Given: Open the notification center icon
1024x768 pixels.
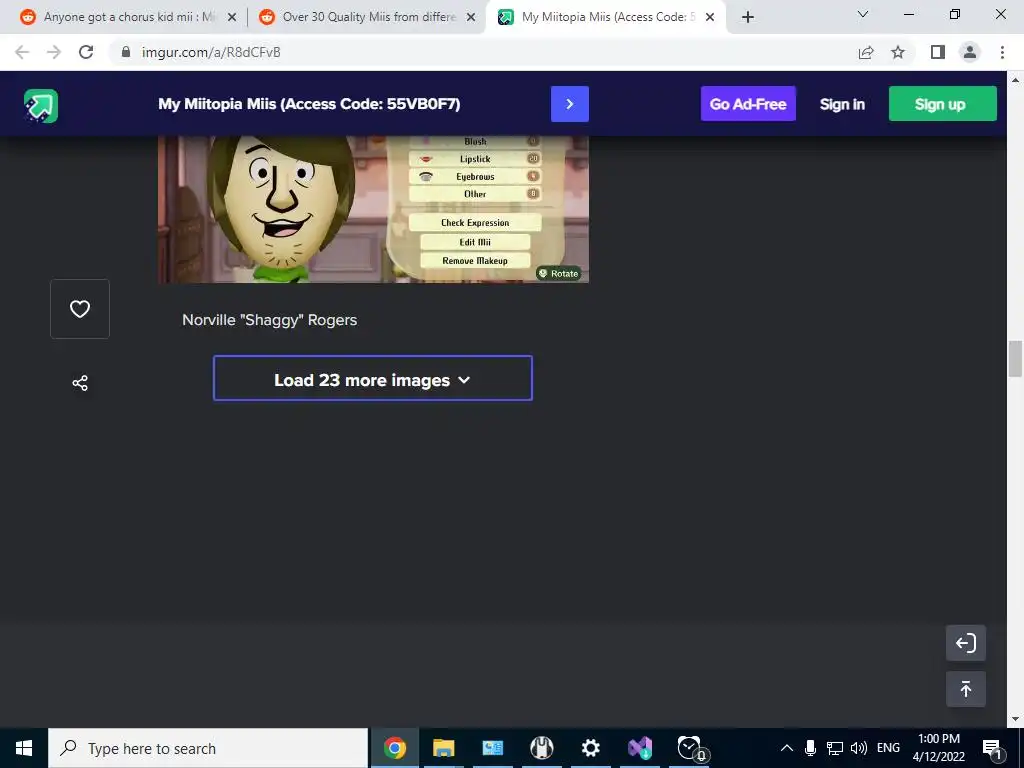Looking at the screenshot, I should (x=992, y=748).
